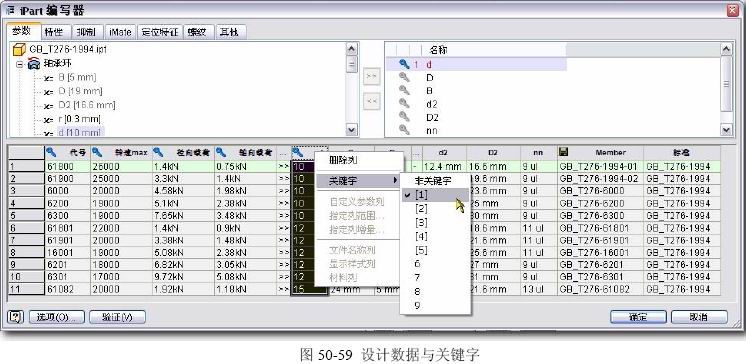Click the key icon in 径向载荷 column header

point(158,152)
